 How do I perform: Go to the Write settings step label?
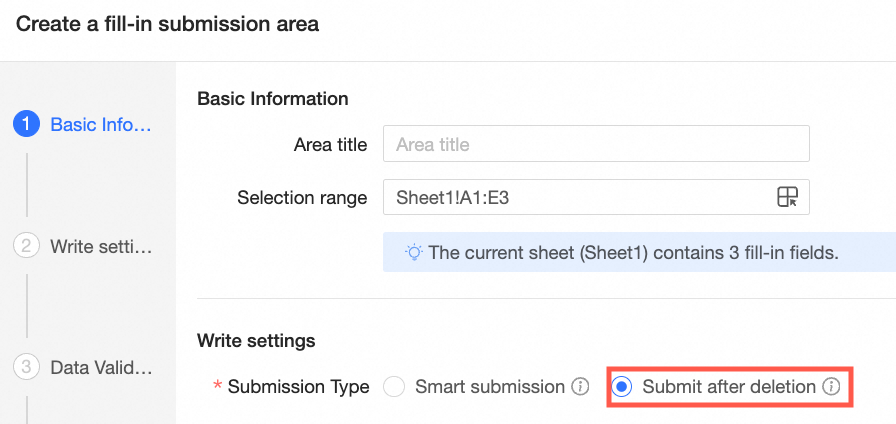[x=101, y=246]
